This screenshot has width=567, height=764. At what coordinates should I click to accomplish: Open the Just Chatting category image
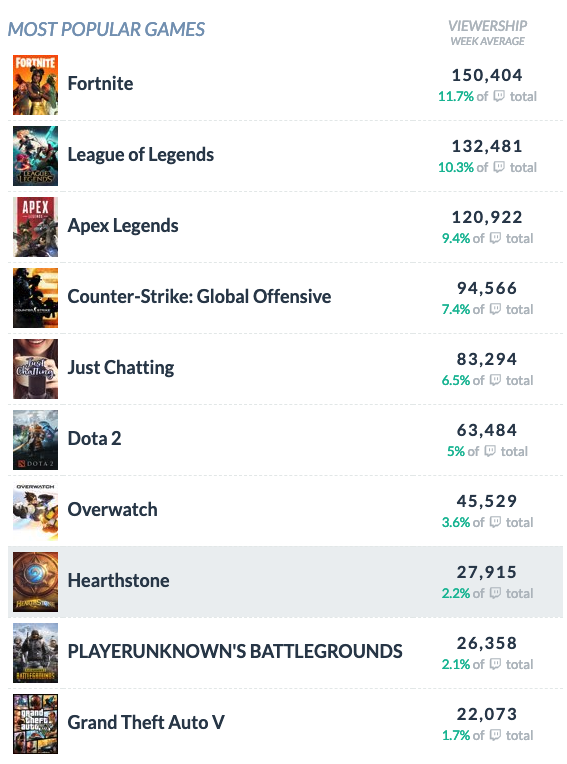point(35,369)
